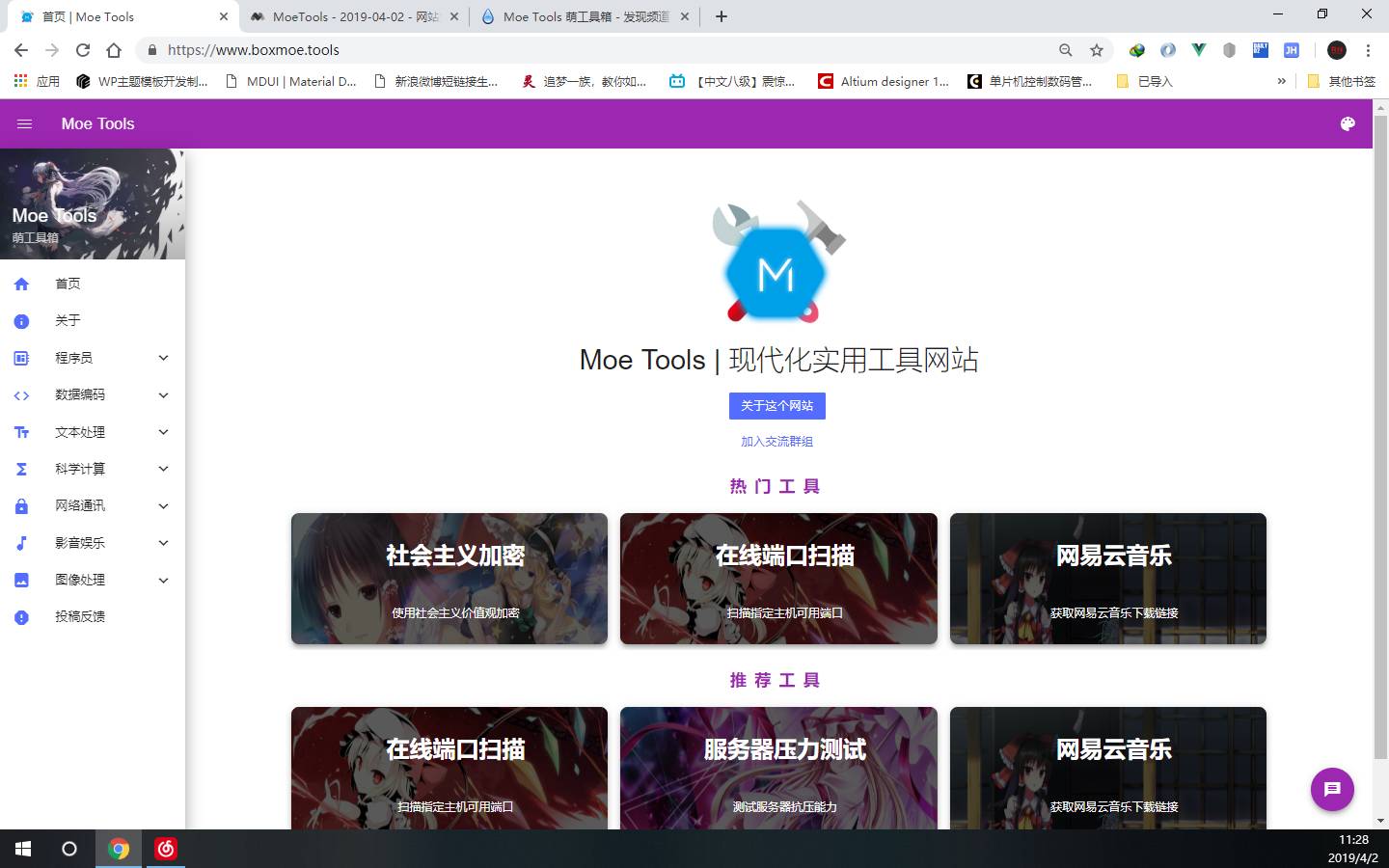
Task: Expand the 科学计算 submenu chevron
Action: 163,469
